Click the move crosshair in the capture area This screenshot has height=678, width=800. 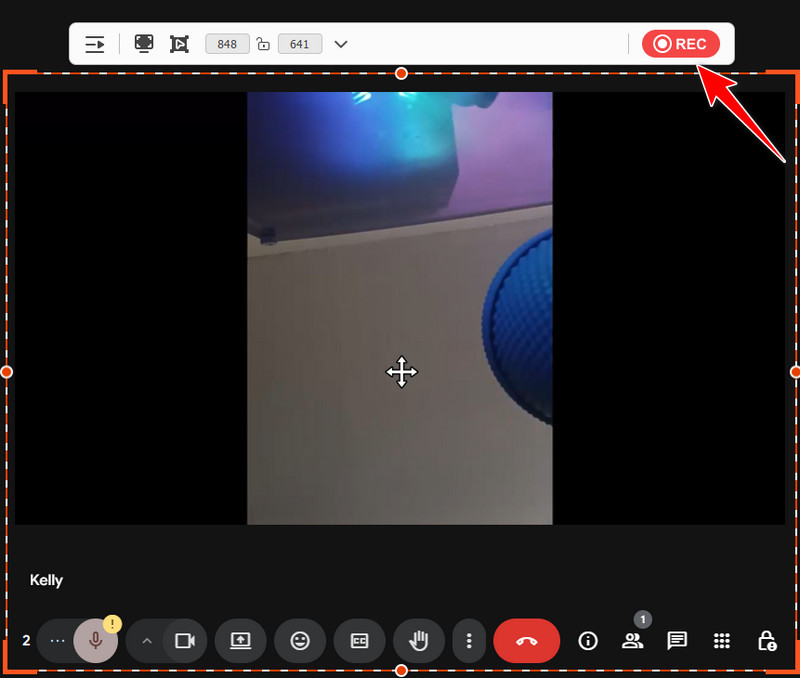tap(402, 372)
